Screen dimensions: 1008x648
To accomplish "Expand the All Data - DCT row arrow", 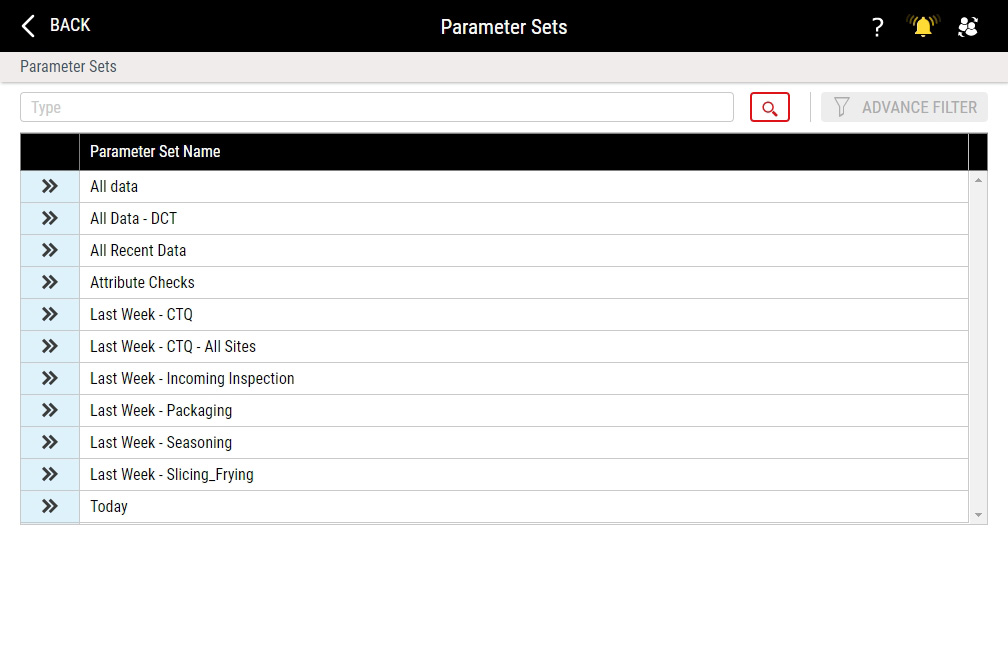I will tap(50, 219).
